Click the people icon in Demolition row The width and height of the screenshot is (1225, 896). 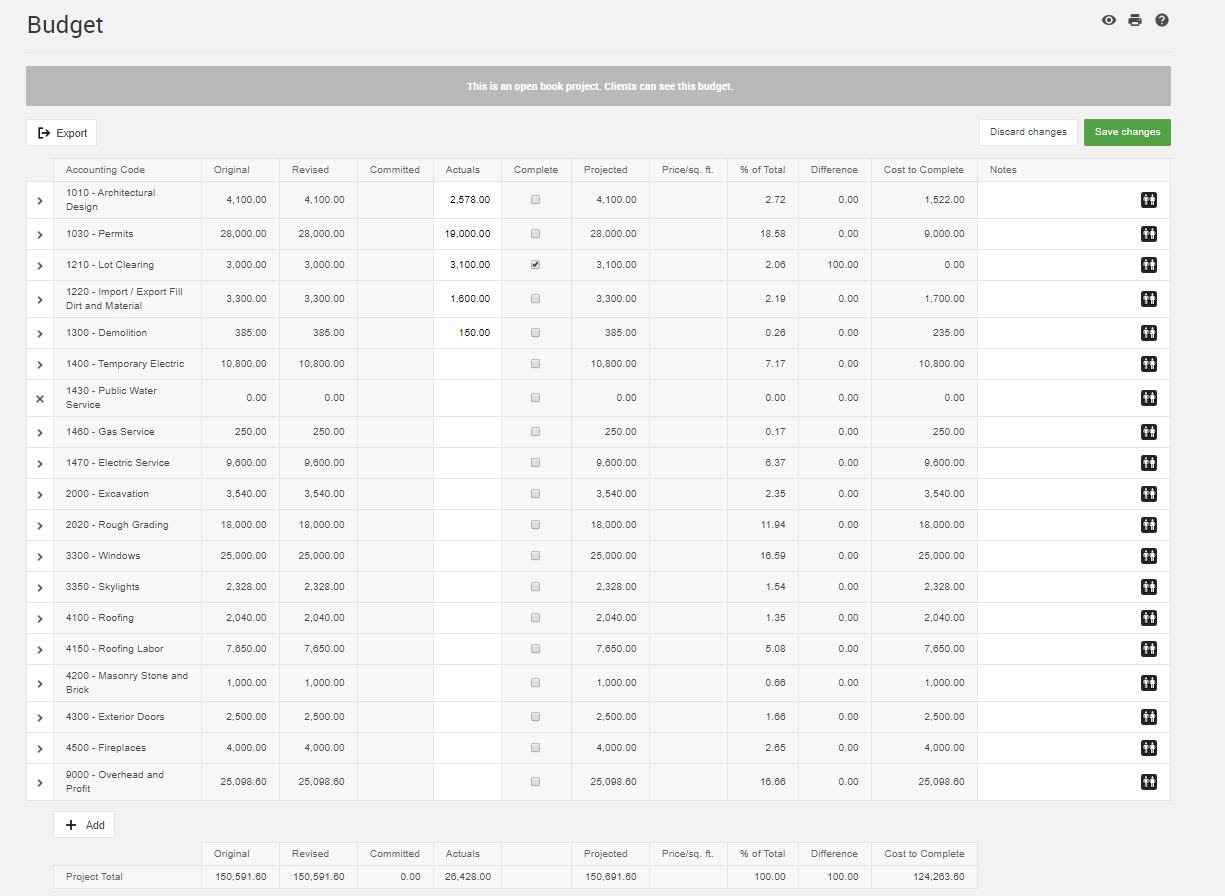1149,333
